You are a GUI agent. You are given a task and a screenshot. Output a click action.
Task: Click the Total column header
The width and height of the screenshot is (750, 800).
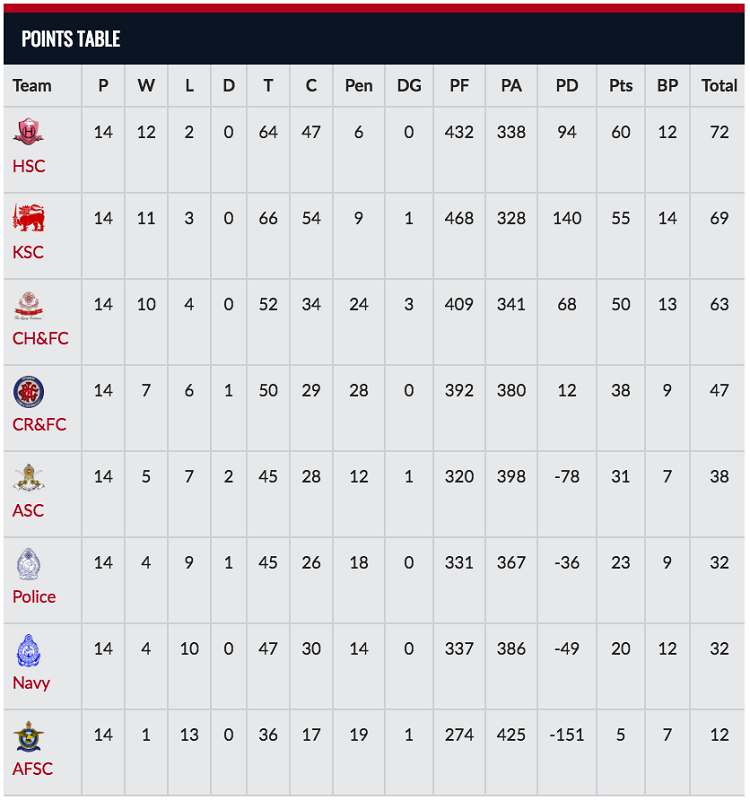(719, 86)
